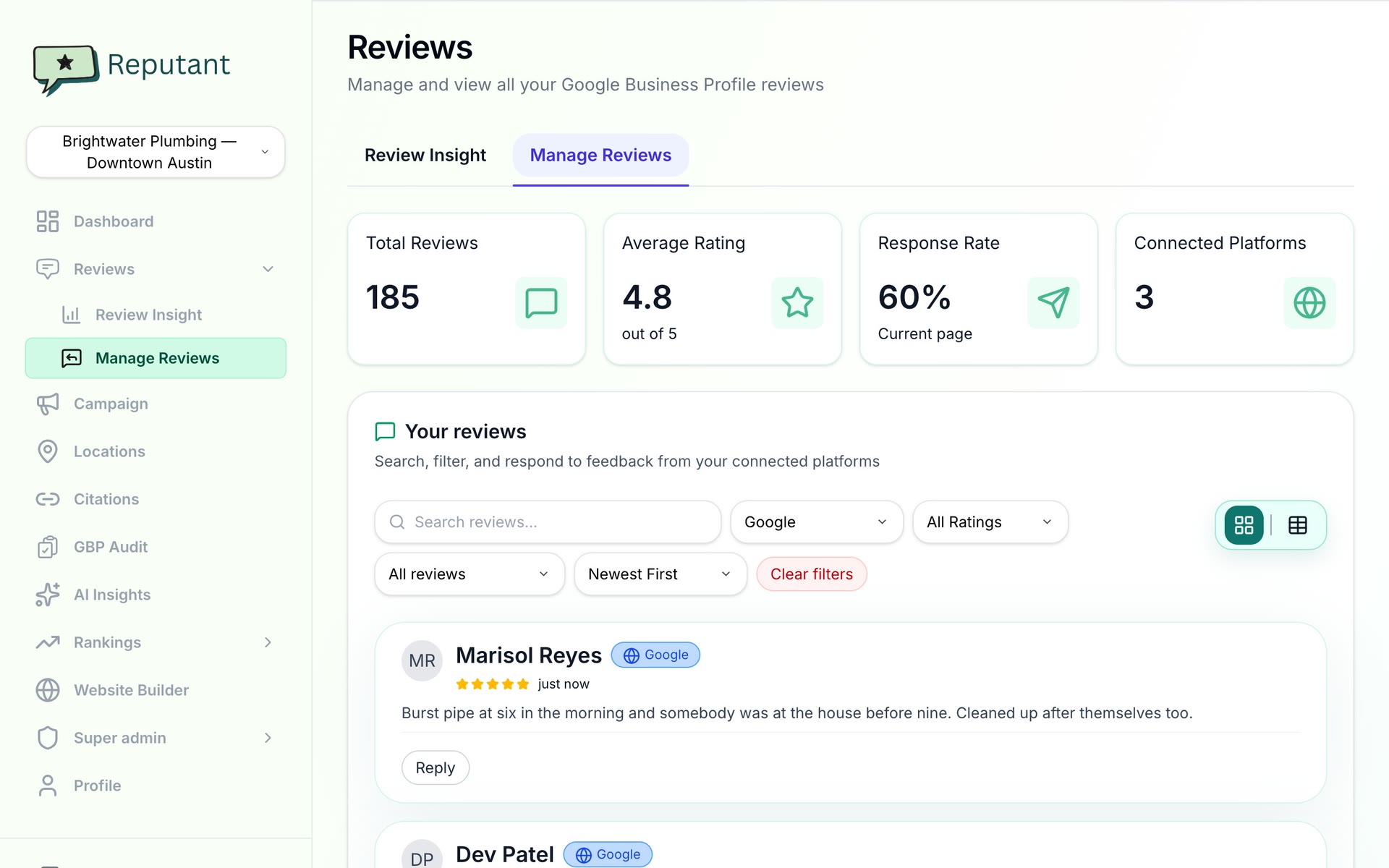1389x868 pixels.
Task: Click the Average Rating star icon
Action: pyautogui.click(x=797, y=302)
